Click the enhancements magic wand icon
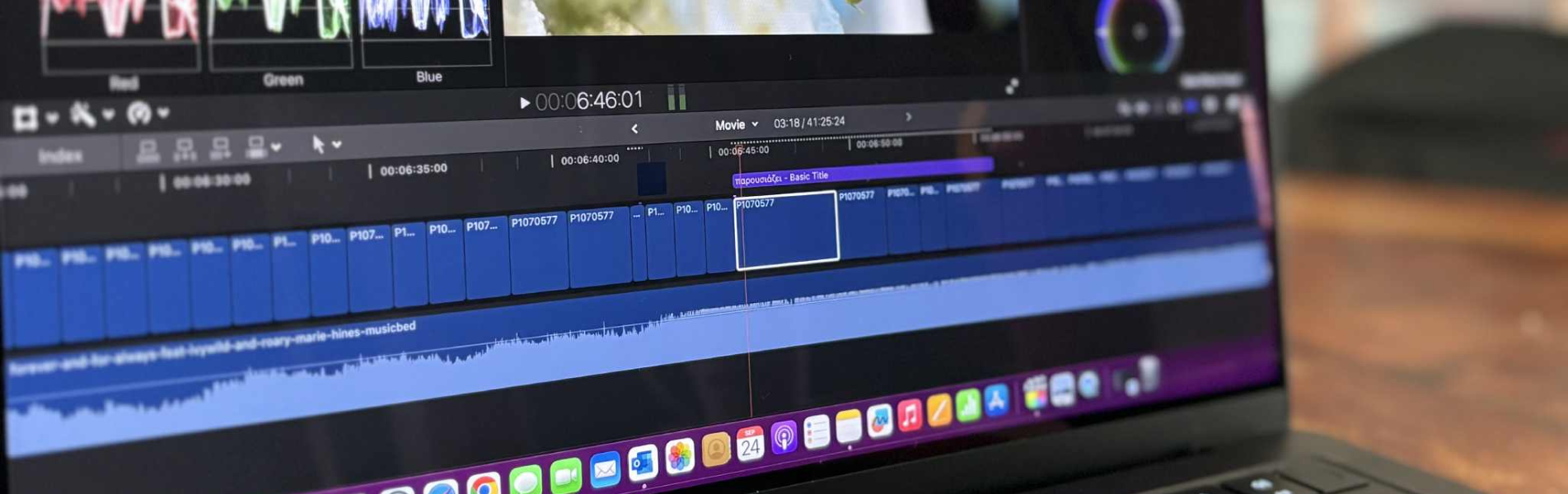The image size is (1568, 494). coord(83,114)
